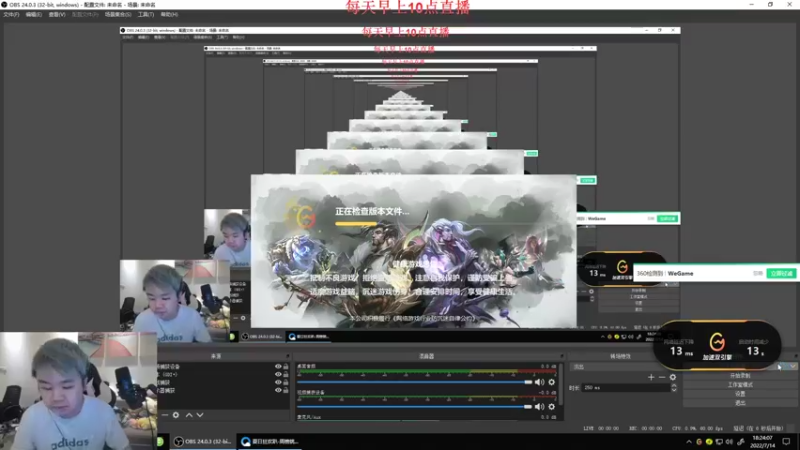Open 视频捕获设备 mixer settings gear
800x450 pixels.
[x=552, y=407]
